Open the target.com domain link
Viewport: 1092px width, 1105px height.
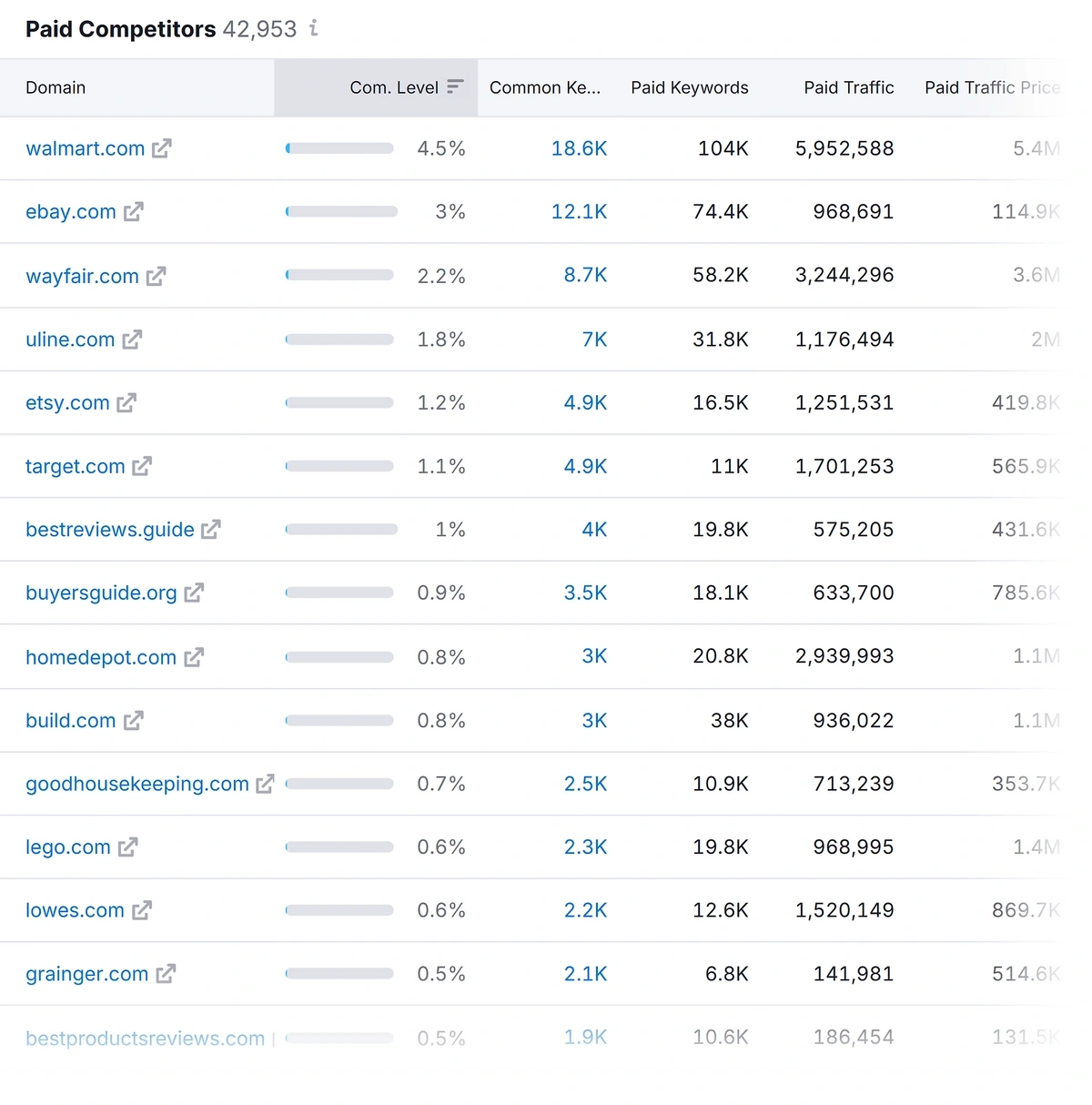(x=76, y=466)
